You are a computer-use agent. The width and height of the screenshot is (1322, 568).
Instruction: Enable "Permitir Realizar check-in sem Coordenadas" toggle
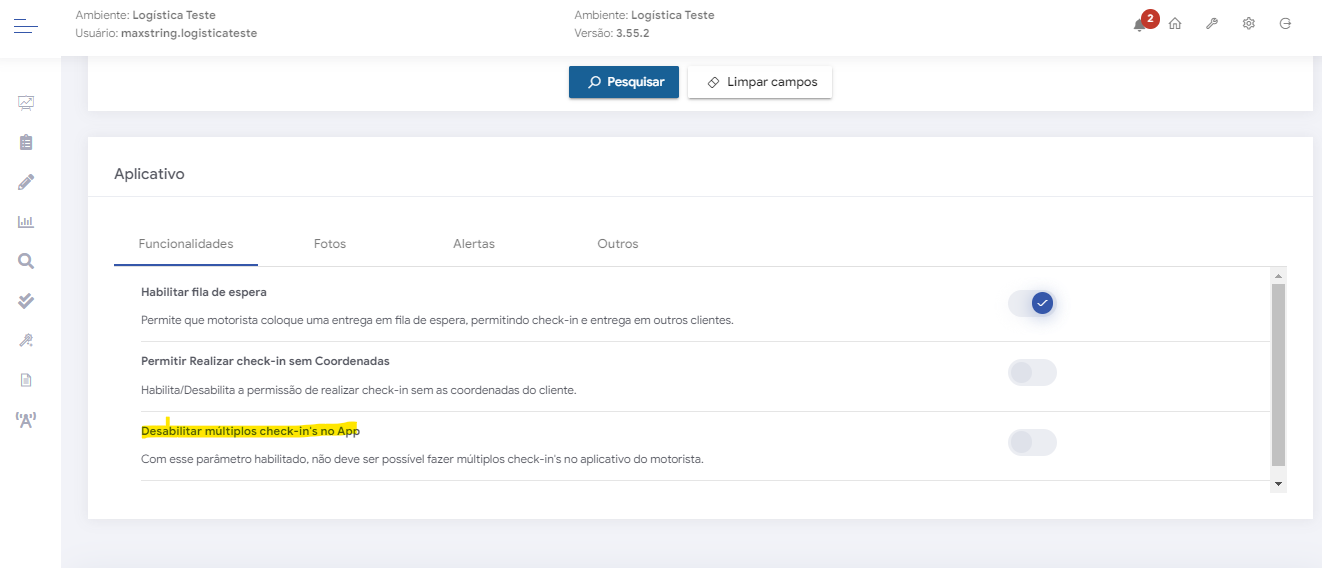point(1032,373)
